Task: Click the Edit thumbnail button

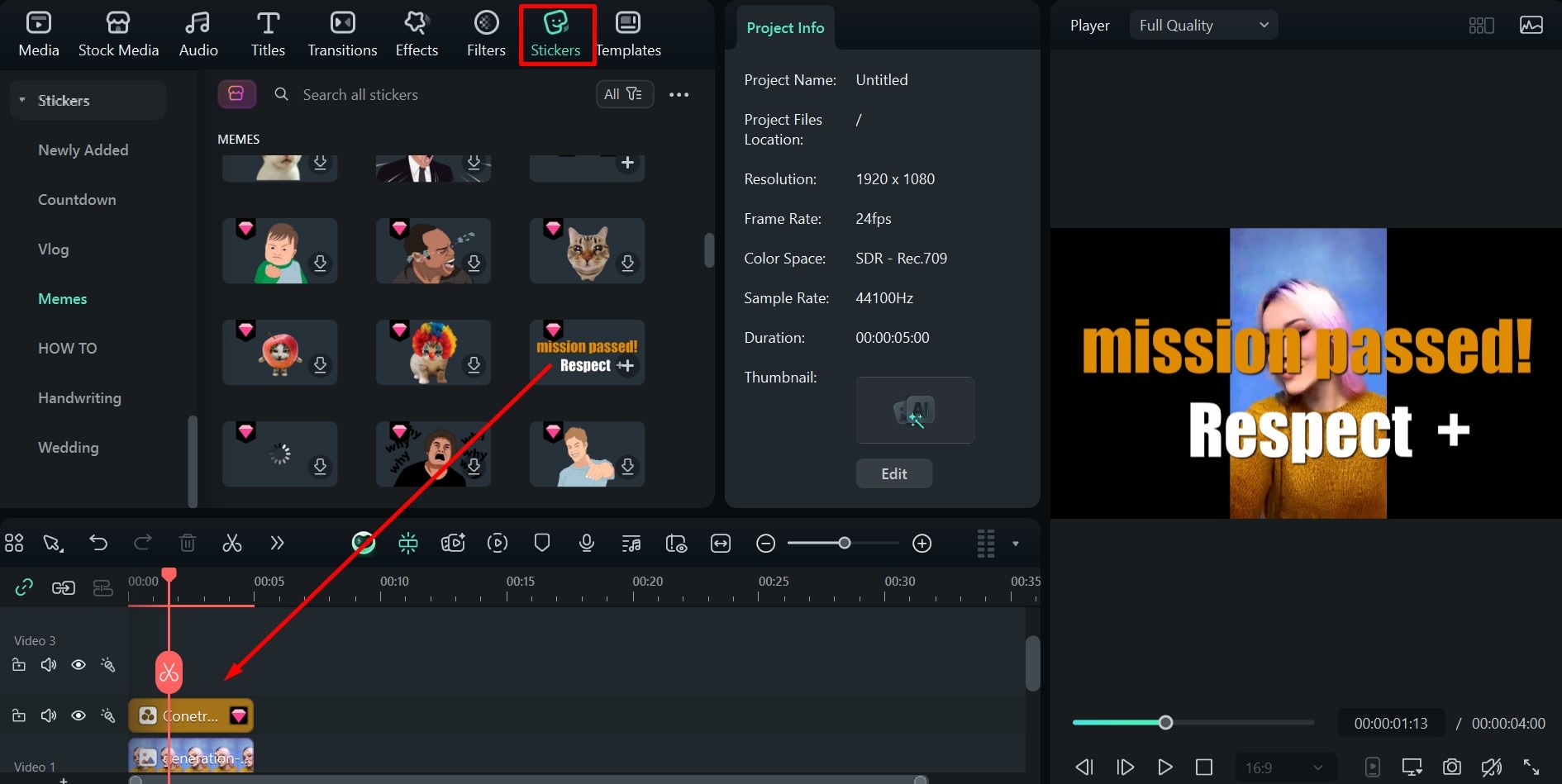Action: (x=894, y=473)
